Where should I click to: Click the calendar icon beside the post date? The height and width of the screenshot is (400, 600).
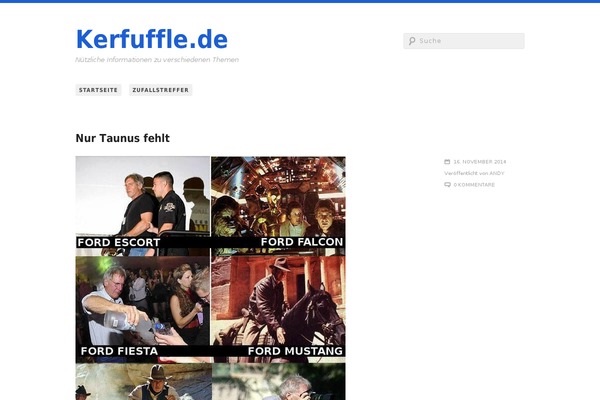(447, 162)
